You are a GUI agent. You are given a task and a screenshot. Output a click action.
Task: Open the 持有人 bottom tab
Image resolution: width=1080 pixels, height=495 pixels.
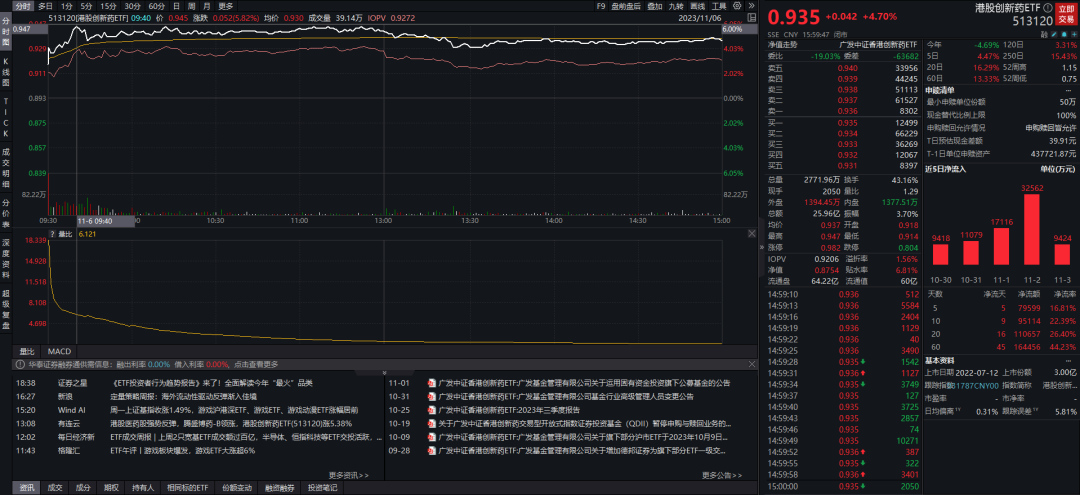(x=143, y=488)
